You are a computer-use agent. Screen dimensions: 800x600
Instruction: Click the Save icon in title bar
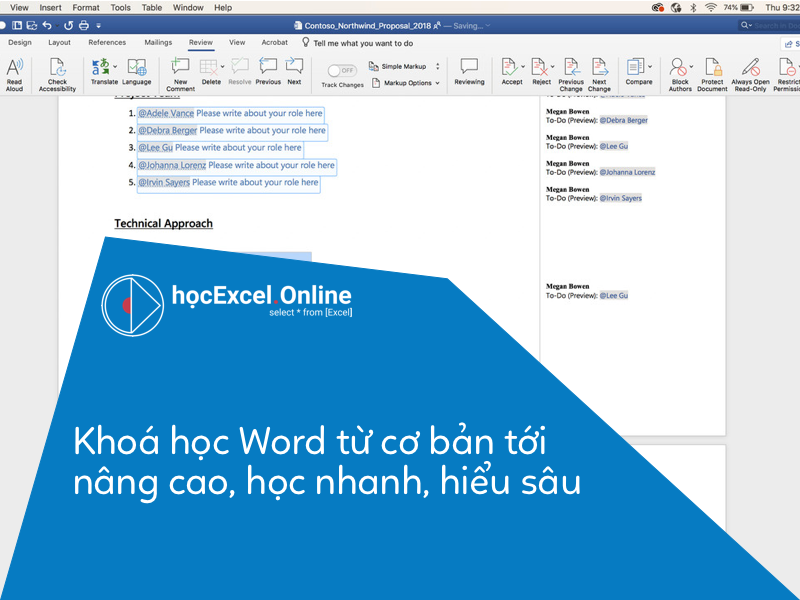pos(32,25)
